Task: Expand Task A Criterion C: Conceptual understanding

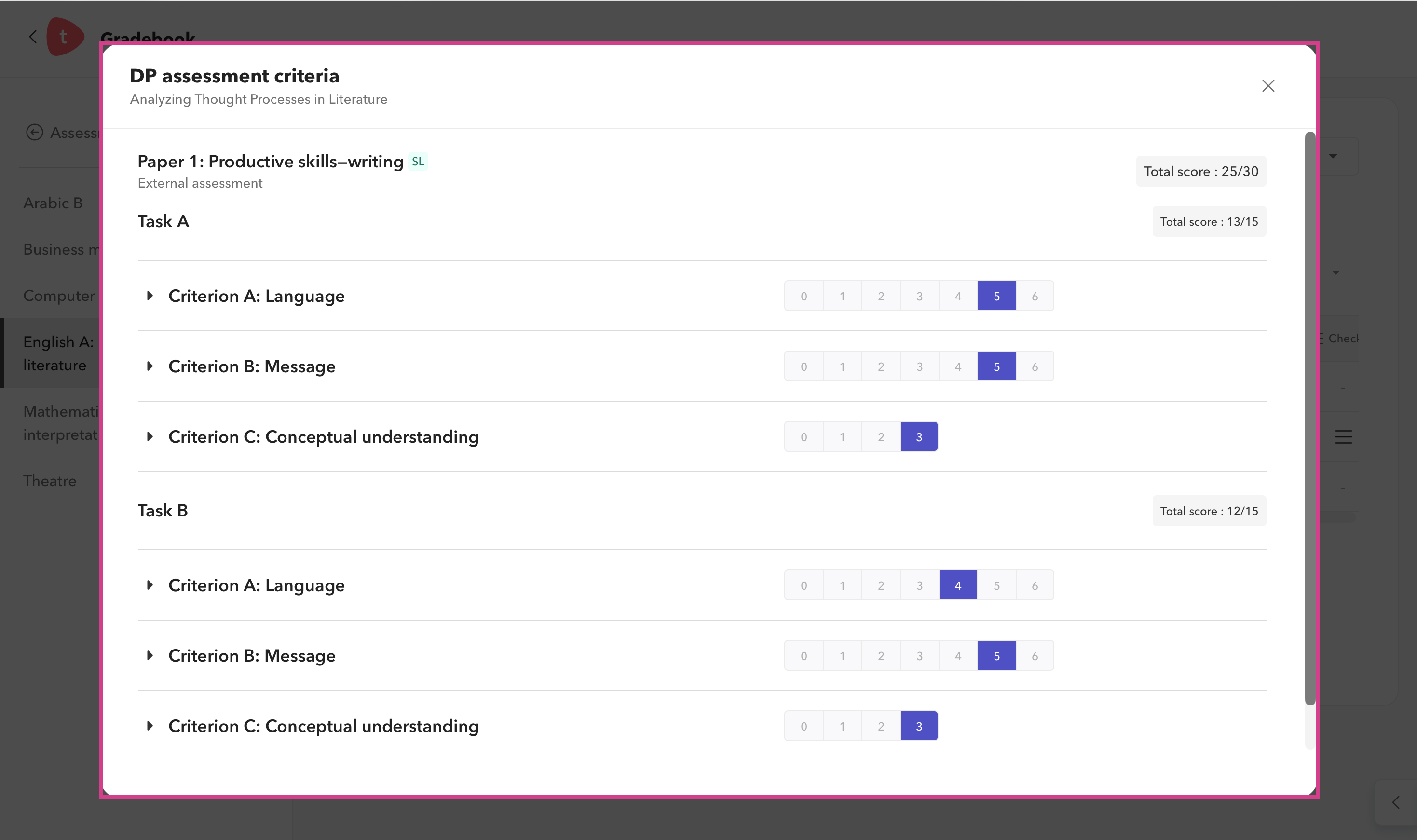Action: click(150, 436)
